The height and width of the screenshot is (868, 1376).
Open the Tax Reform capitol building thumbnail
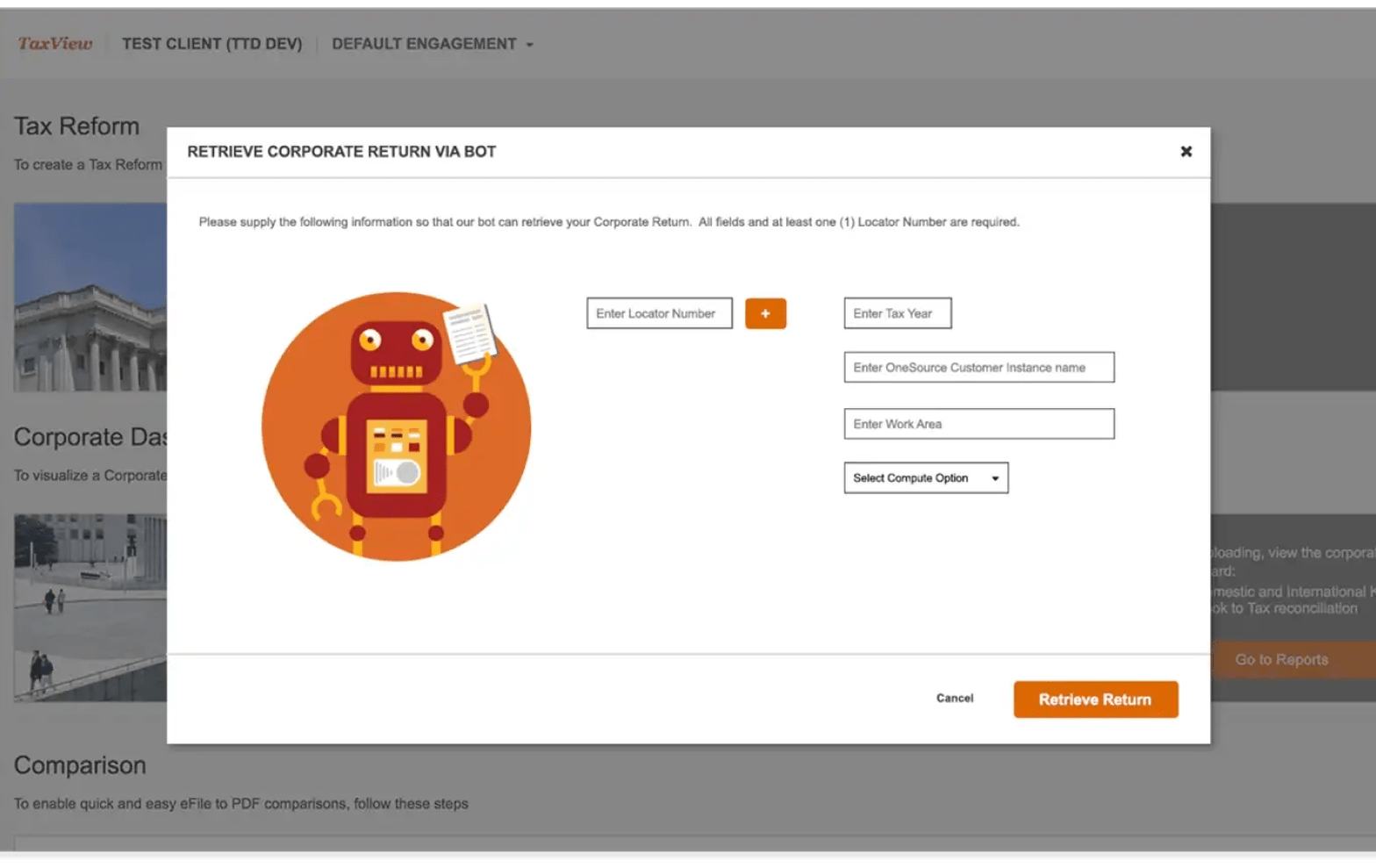(90, 298)
